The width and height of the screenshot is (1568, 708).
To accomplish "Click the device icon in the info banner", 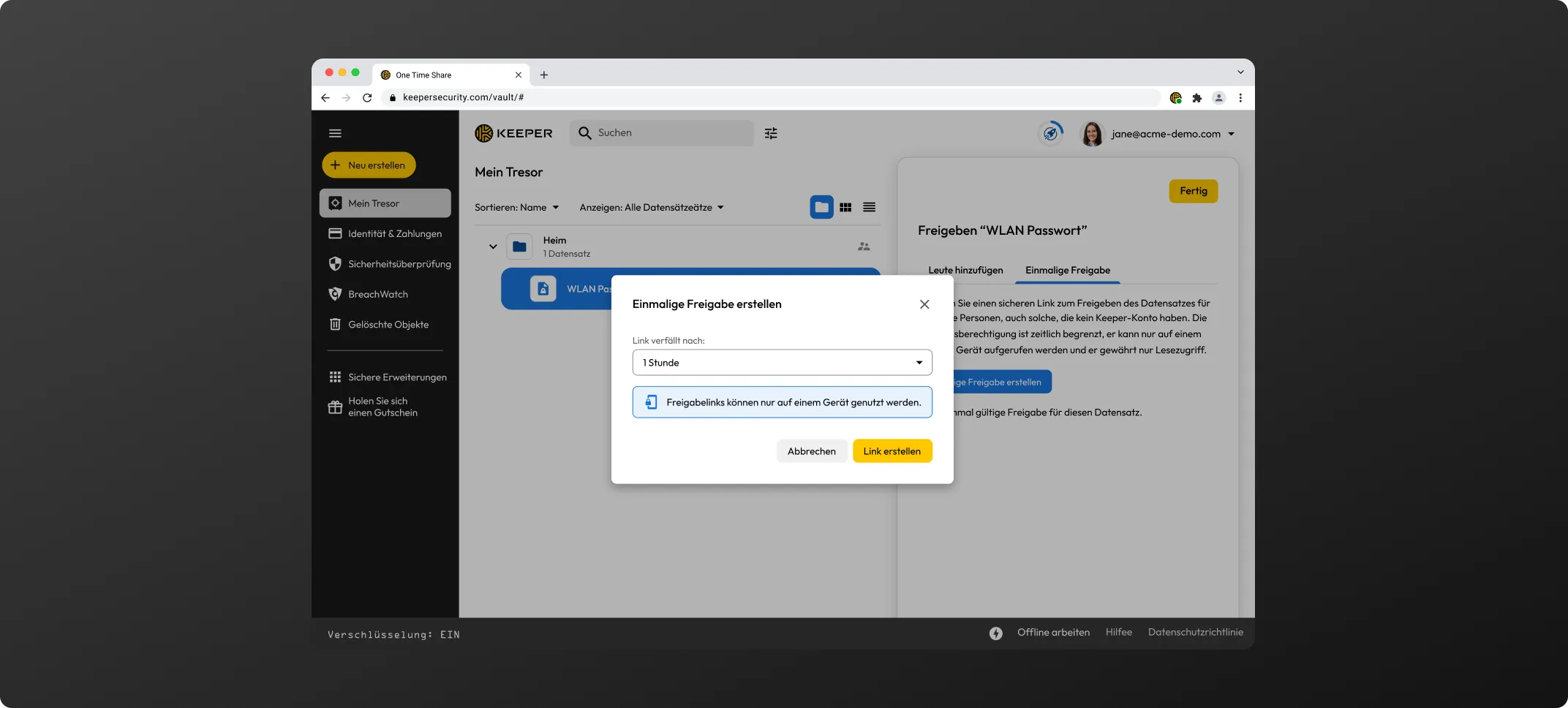I will tap(651, 402).
